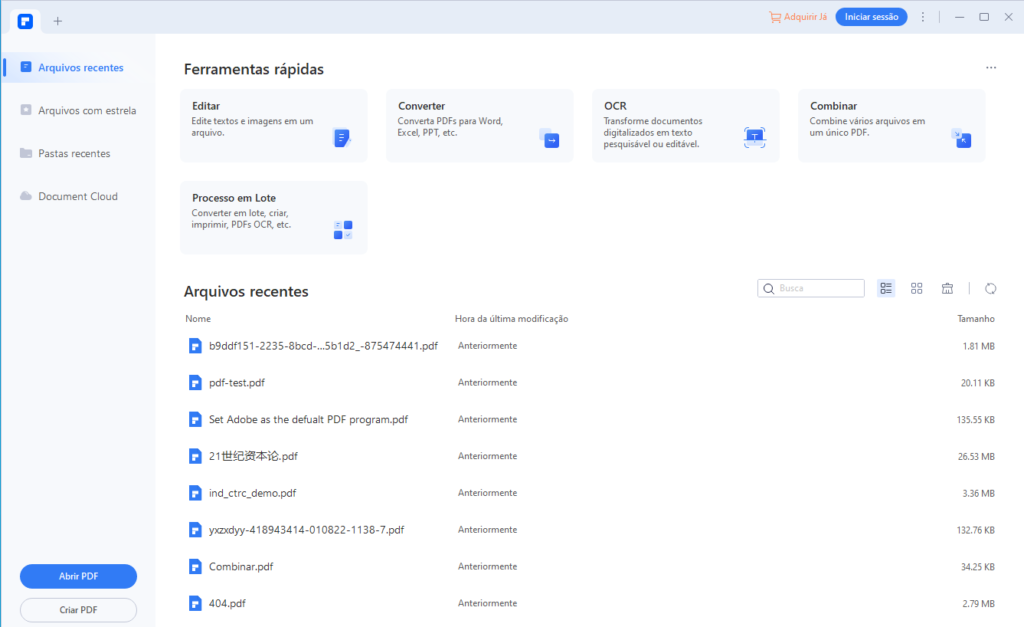Open a new tab with plus button
Image resolution: width=1024 pixels, height=627 pixels.
[x=57, y=20]
